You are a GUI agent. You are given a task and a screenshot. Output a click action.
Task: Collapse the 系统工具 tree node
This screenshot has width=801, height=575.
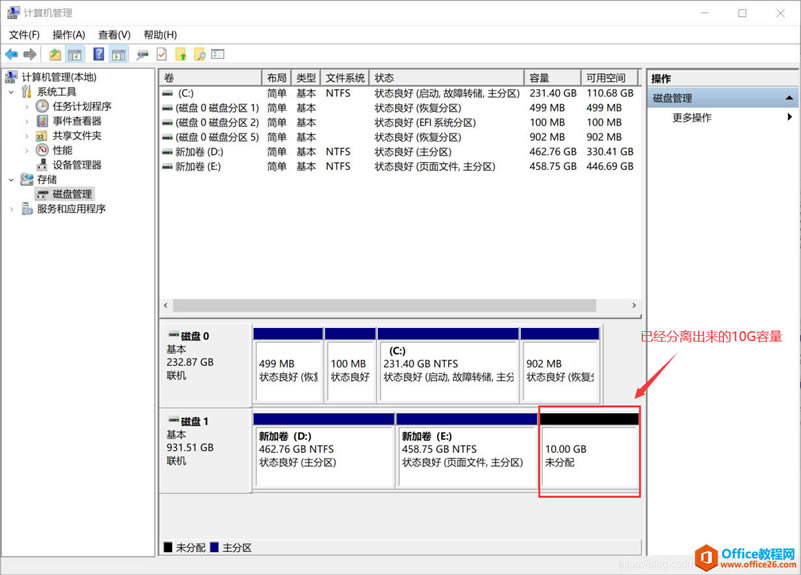11,92
